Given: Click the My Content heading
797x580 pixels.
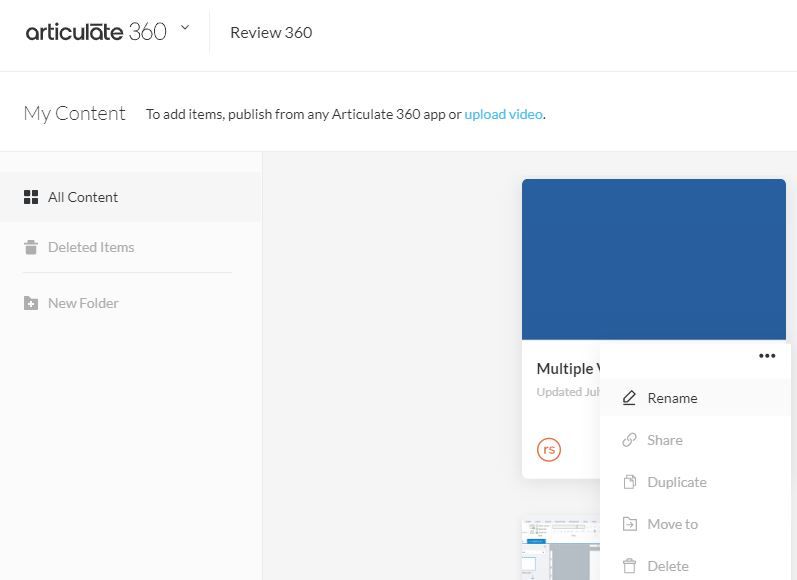Looking at the screenshot, I should click(75, 113).
